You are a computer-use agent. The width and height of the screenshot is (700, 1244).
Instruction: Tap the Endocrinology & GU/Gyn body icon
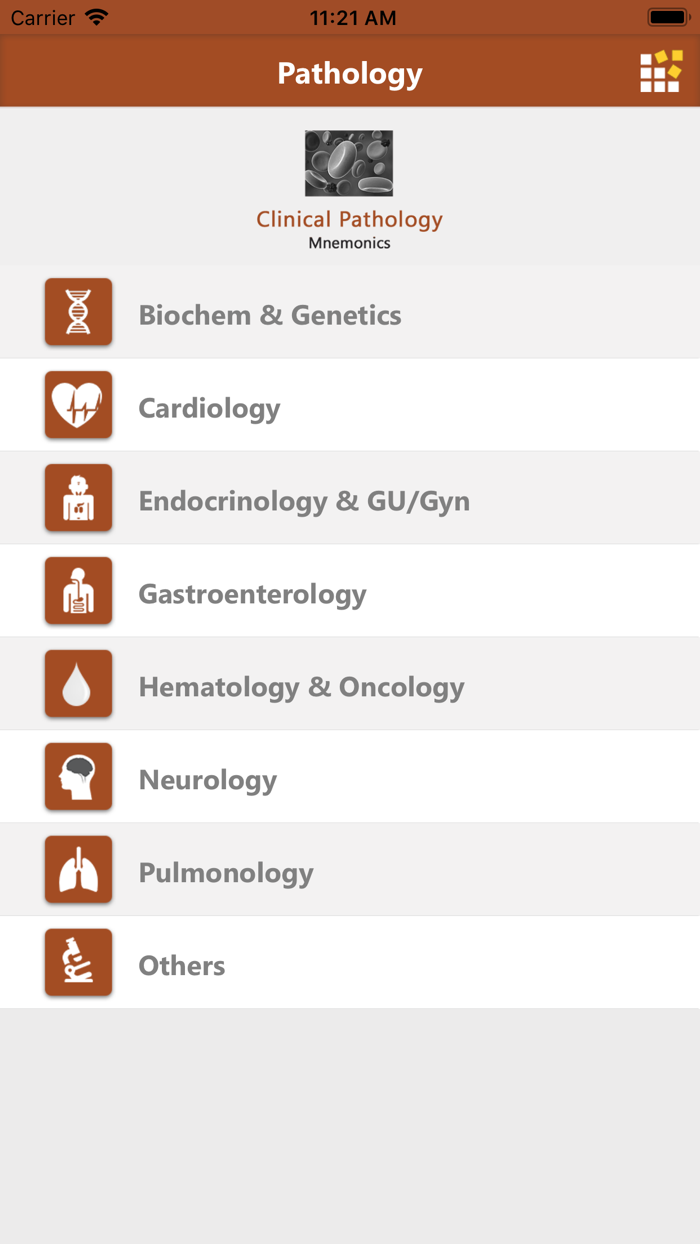pos(78,497)
